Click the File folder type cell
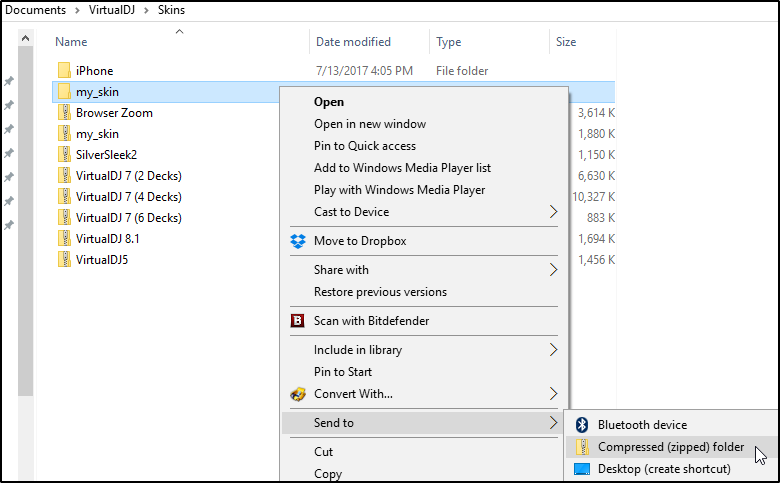 462,71
